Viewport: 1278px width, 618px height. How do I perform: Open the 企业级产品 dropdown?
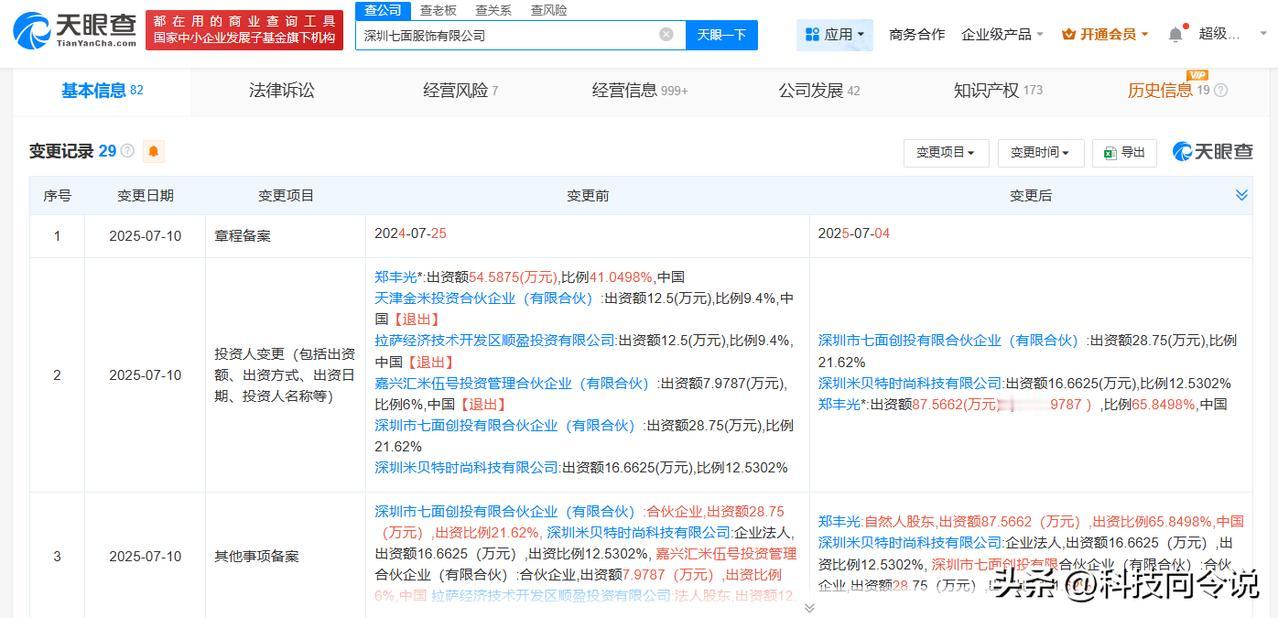pos(1002,34)
